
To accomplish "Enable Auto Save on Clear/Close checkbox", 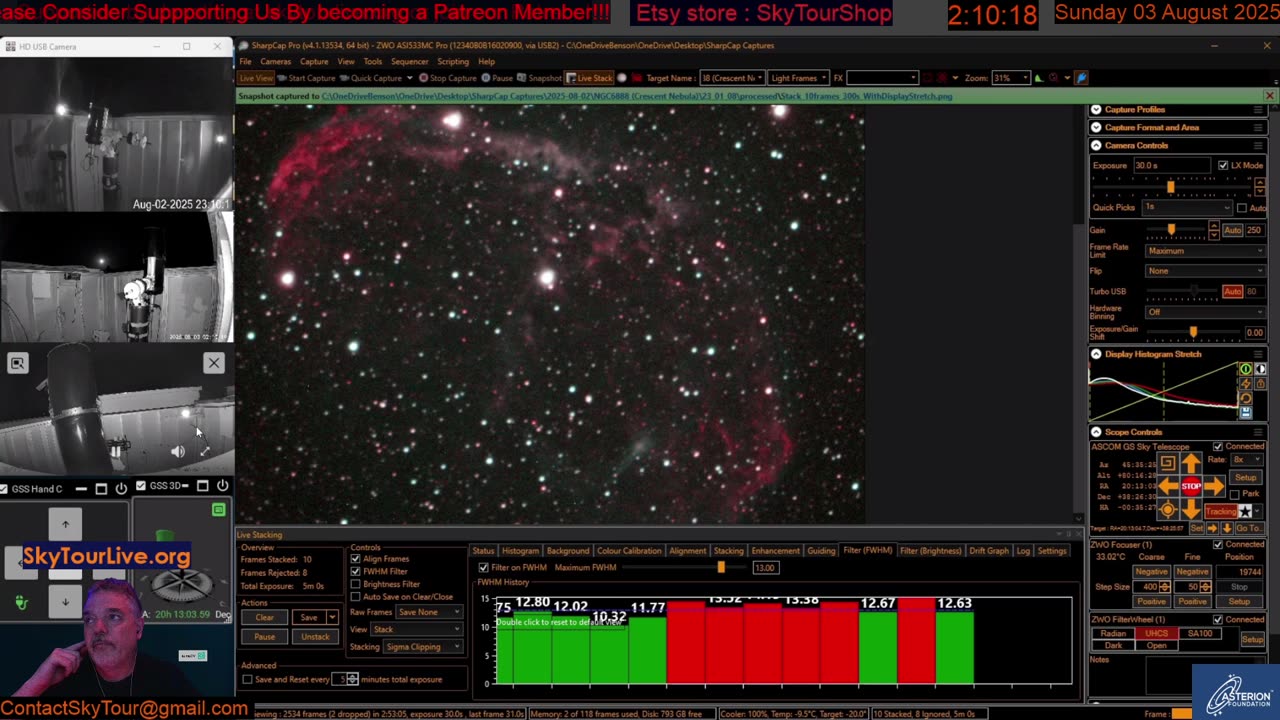I will (x=355, y=597).
